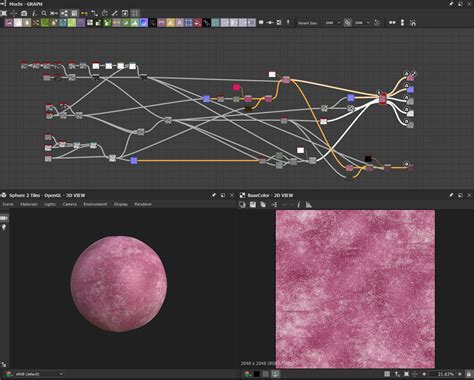This screenshot has width=474, height=380.
Task: Pin the 3D view panel with its pushpin icon
Action: [214, 195]
